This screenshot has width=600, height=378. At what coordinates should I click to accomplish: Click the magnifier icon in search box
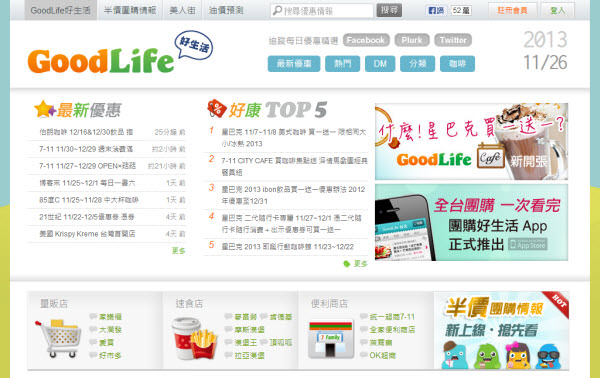tap(277, 11)
